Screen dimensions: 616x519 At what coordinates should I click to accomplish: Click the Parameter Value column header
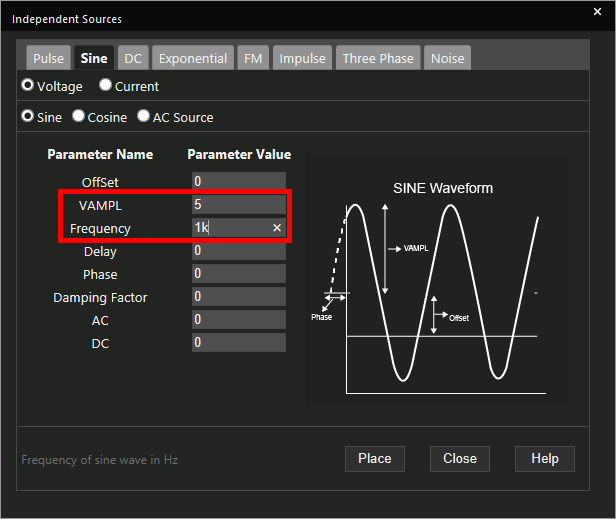[239, 154]
